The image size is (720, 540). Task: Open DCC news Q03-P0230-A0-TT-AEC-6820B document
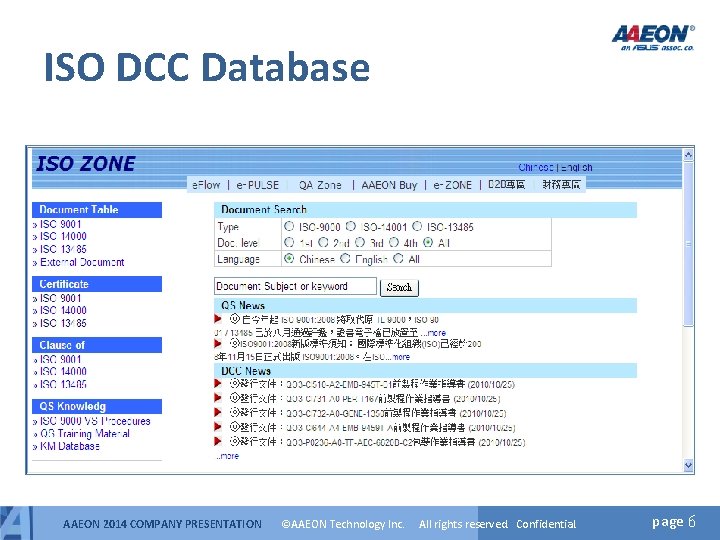(x=377, y=442)
